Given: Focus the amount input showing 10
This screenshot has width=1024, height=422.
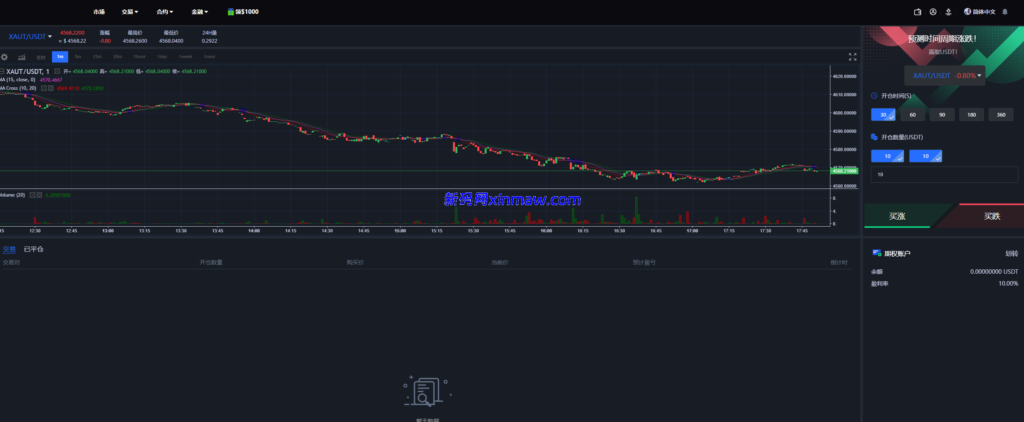Looking at the screenshot, I should click(x=944, y=174).
